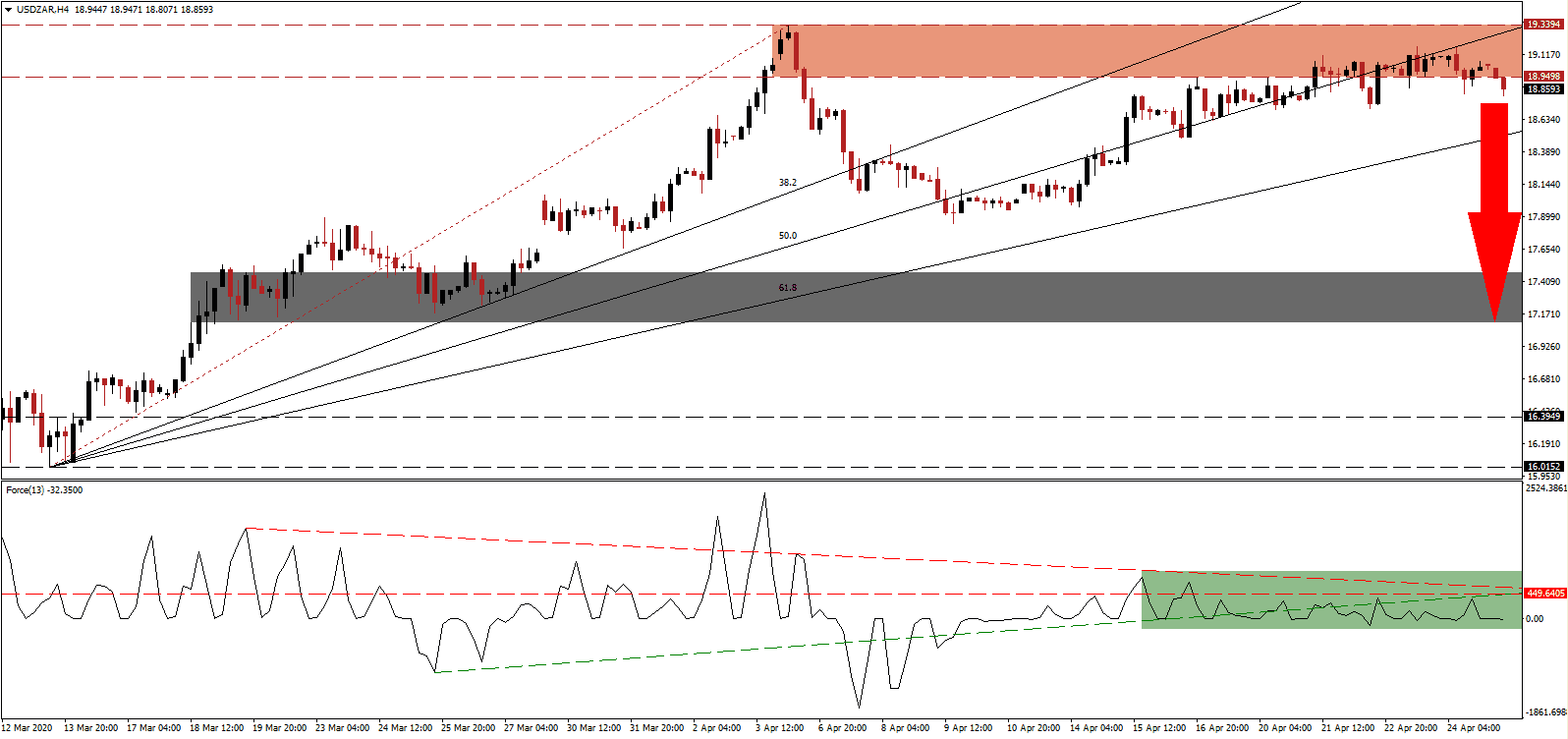Click the black 18.8593 current price label
The image size is (1568, 739).
(1543, 89)
